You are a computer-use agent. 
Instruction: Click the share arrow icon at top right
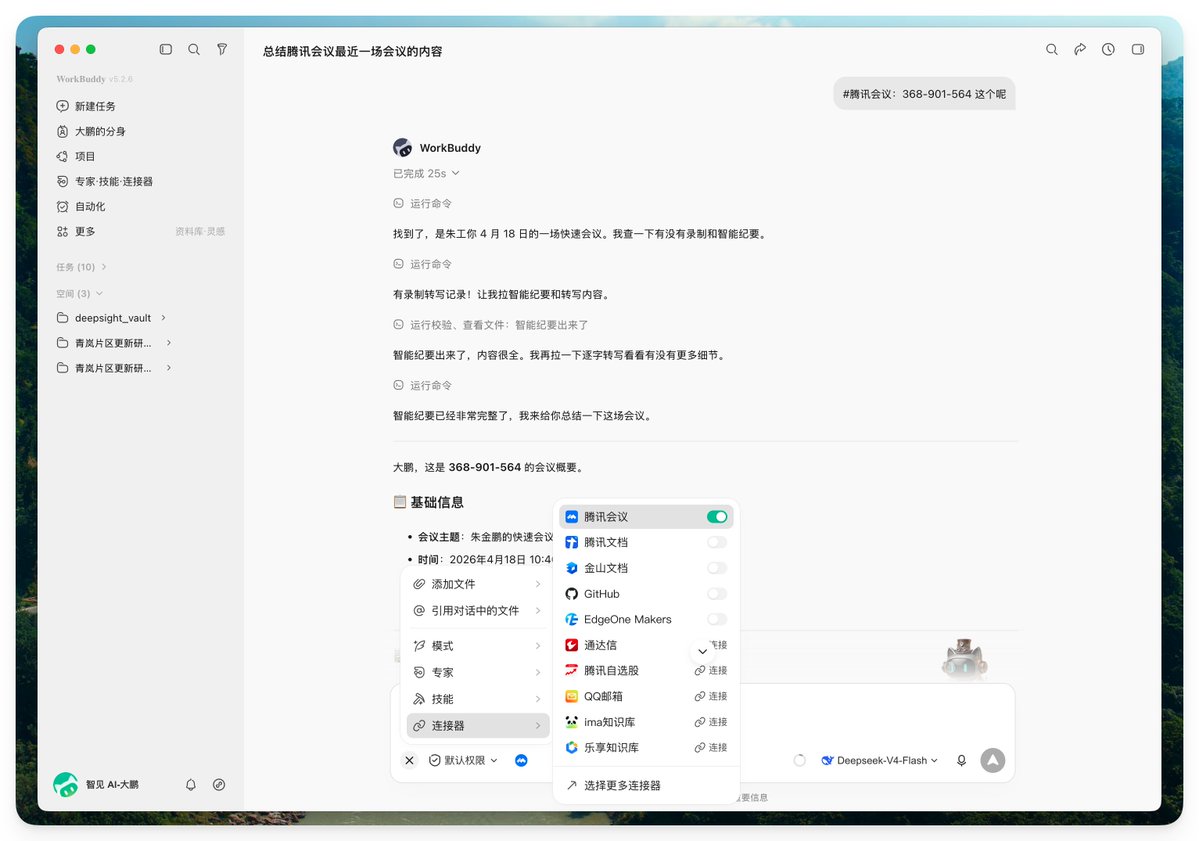coord(1080,49)
